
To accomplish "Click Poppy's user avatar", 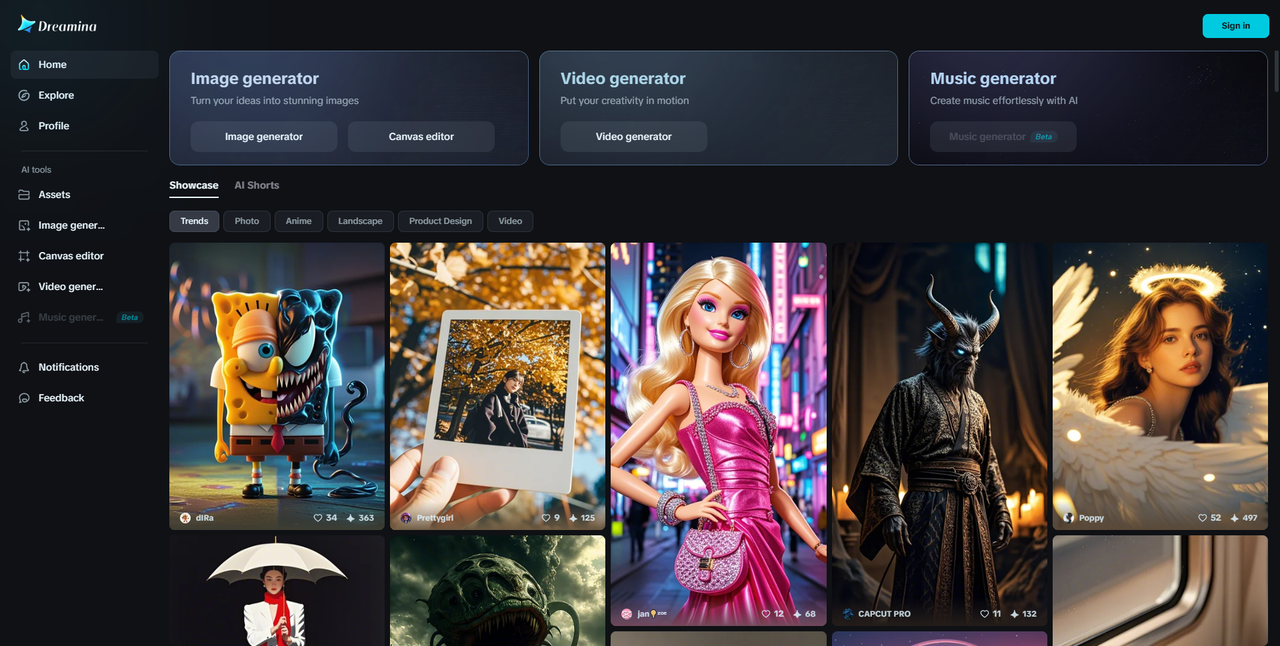I will (1069, 518).
